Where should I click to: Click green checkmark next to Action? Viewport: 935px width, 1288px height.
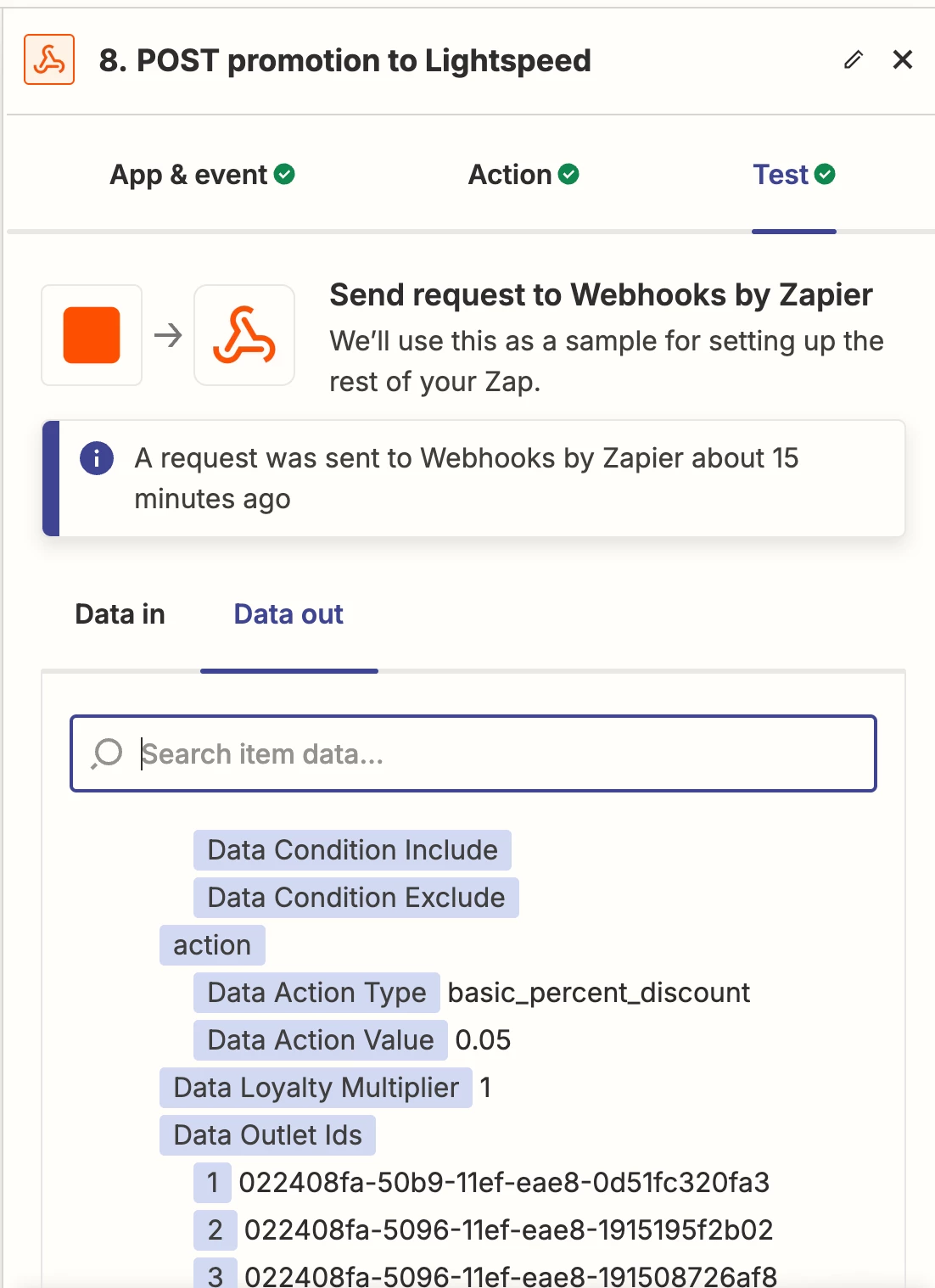569,175
